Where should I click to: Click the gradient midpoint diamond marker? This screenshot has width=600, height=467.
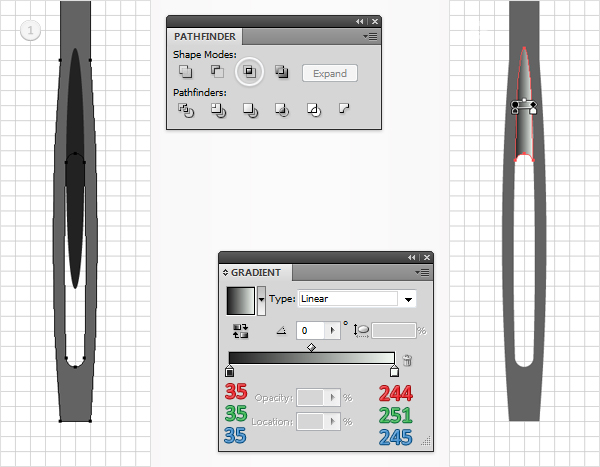pyautogui.click(x=311, y=348)
